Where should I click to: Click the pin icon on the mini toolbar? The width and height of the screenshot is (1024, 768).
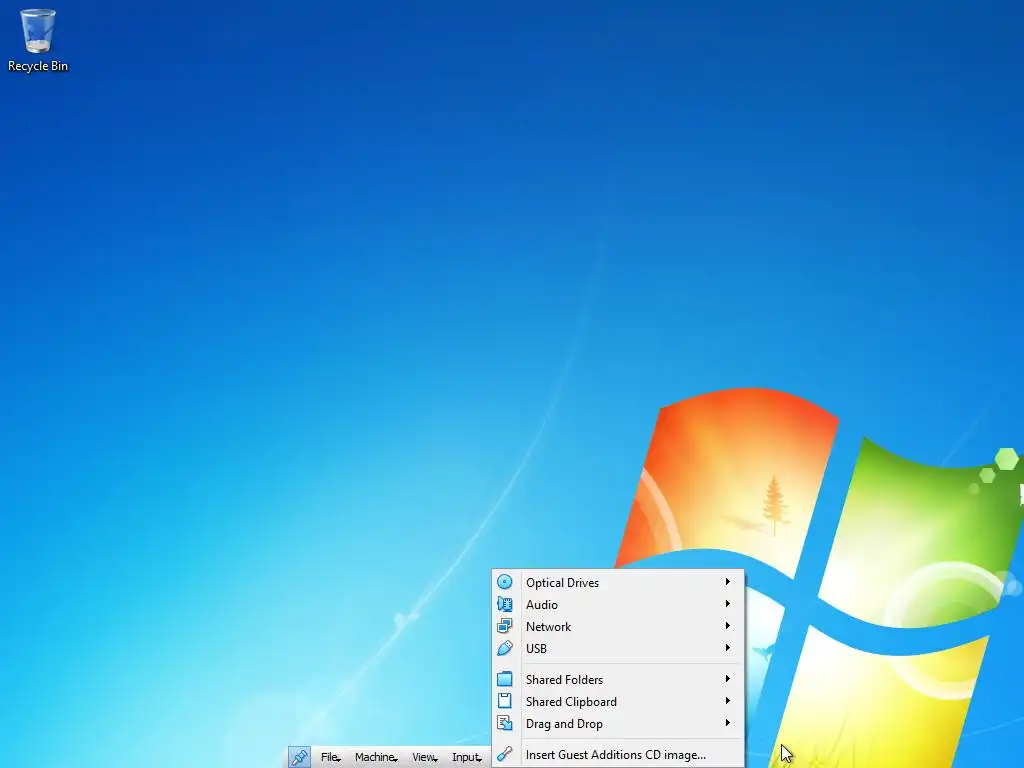coord(299,758)
